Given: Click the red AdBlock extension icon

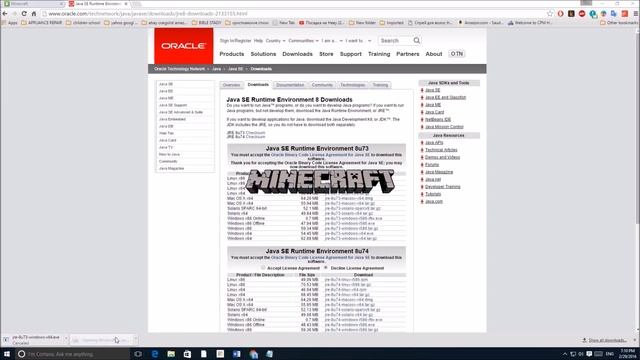Looking at the screenshot, I should coord(582,14).
